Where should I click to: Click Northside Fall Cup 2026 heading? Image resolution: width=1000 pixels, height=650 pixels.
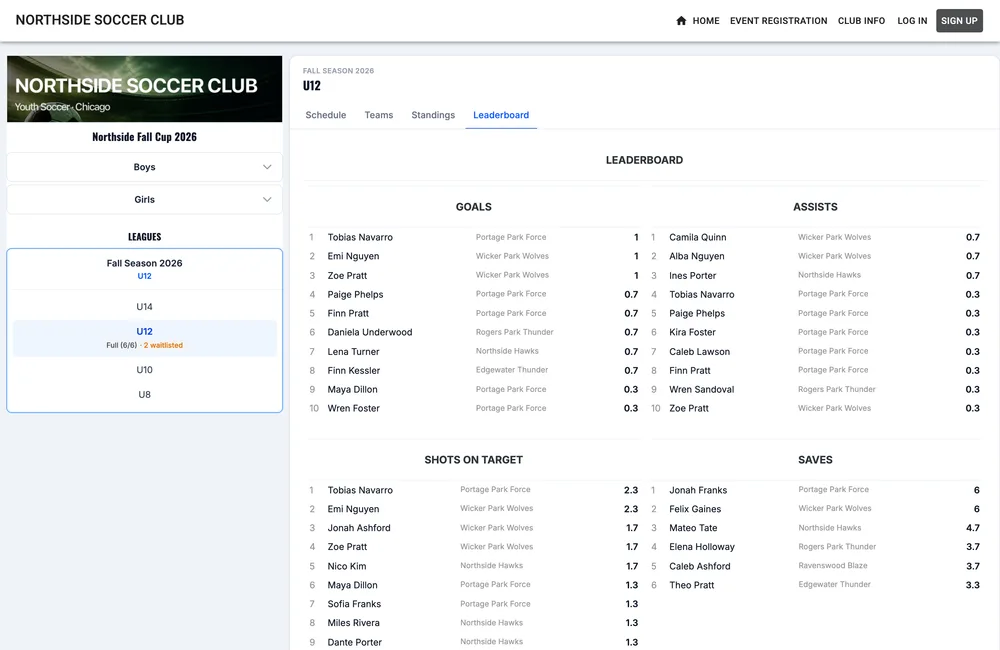(145, 137)
